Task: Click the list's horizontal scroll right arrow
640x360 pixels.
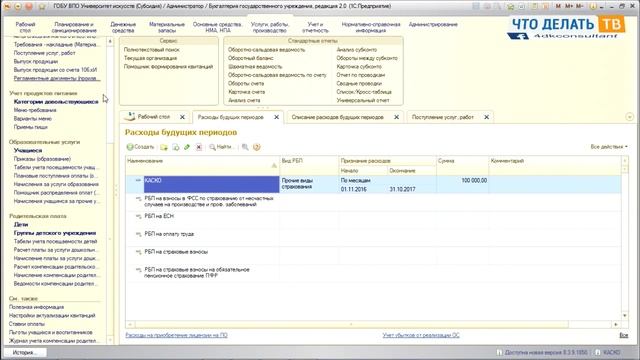Action: tap(616, 324)
